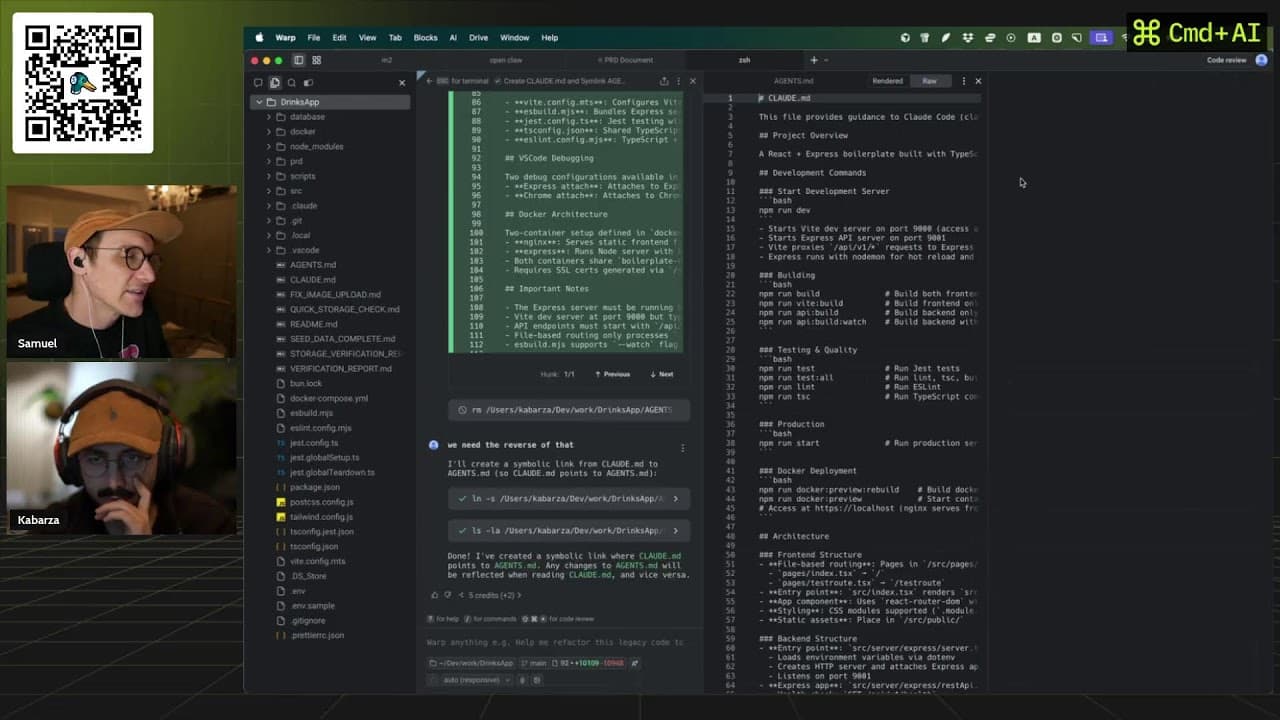Open vite.config.mts in the file tree

click(317, 561)
